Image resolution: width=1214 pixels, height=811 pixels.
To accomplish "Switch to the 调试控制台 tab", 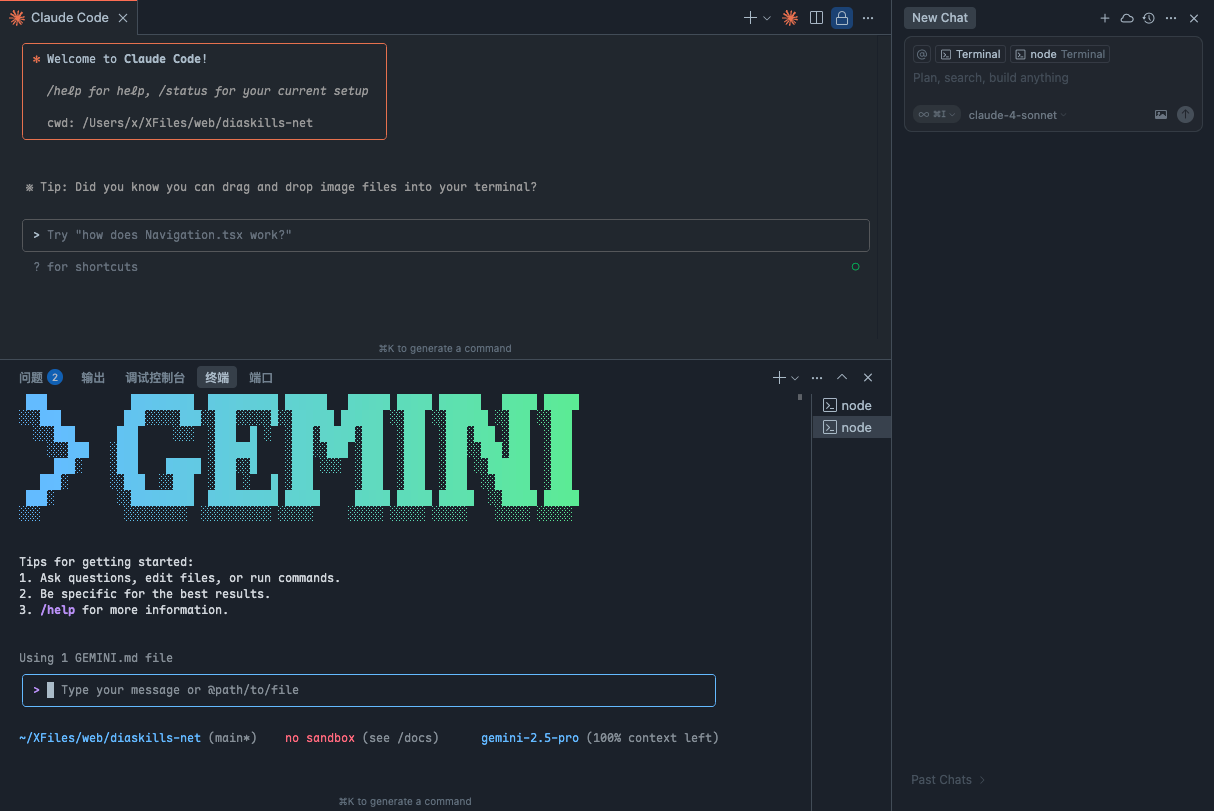I will point(155,378).
